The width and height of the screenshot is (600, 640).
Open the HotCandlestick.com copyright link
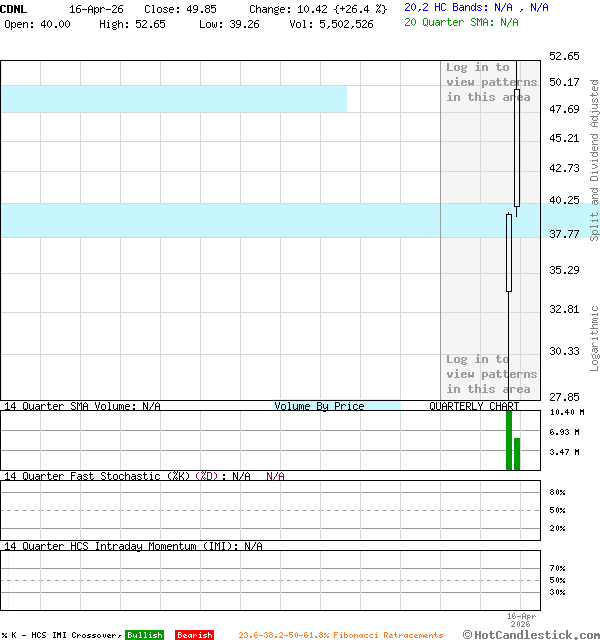click(x=531, y=634)
